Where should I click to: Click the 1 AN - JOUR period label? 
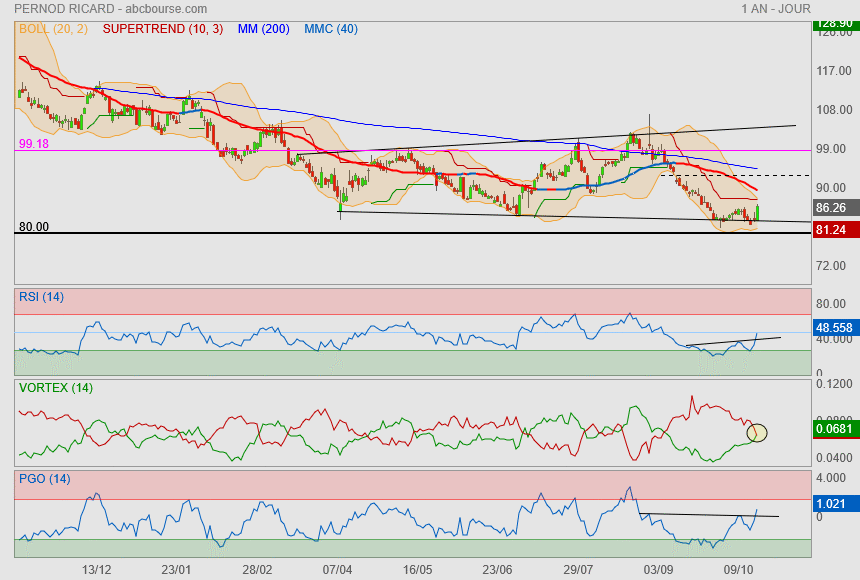click(776, 8)
